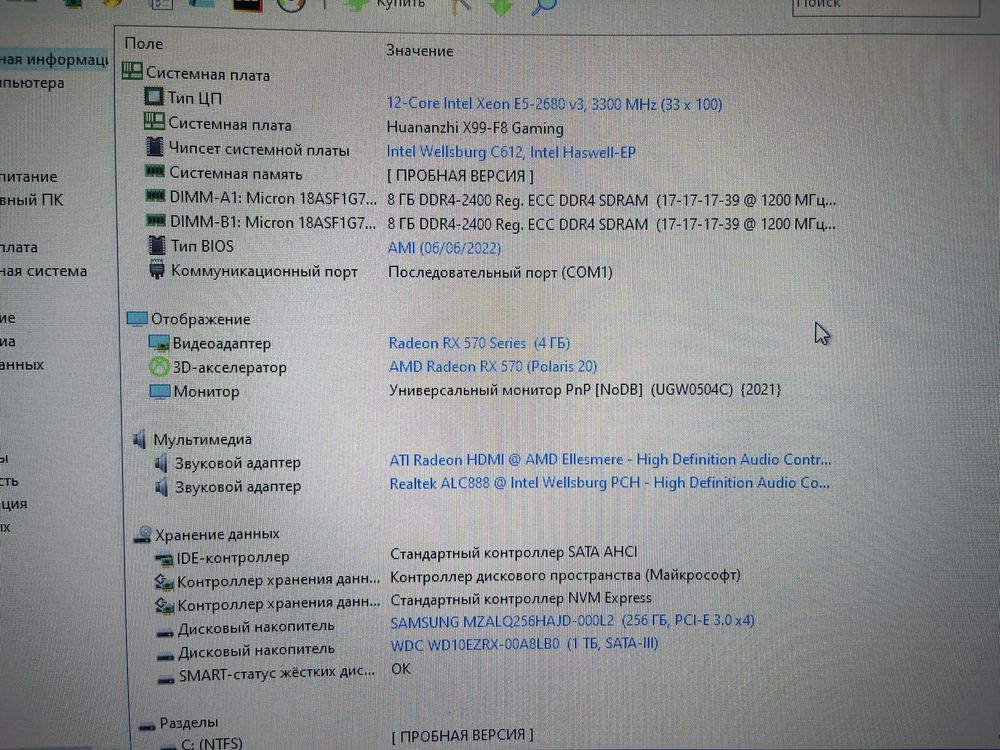Open the Radeon RX 570 Series (4 ГБ) link
The width and height of the screenshot is (1000, 750).
click(x=479, y=343)
